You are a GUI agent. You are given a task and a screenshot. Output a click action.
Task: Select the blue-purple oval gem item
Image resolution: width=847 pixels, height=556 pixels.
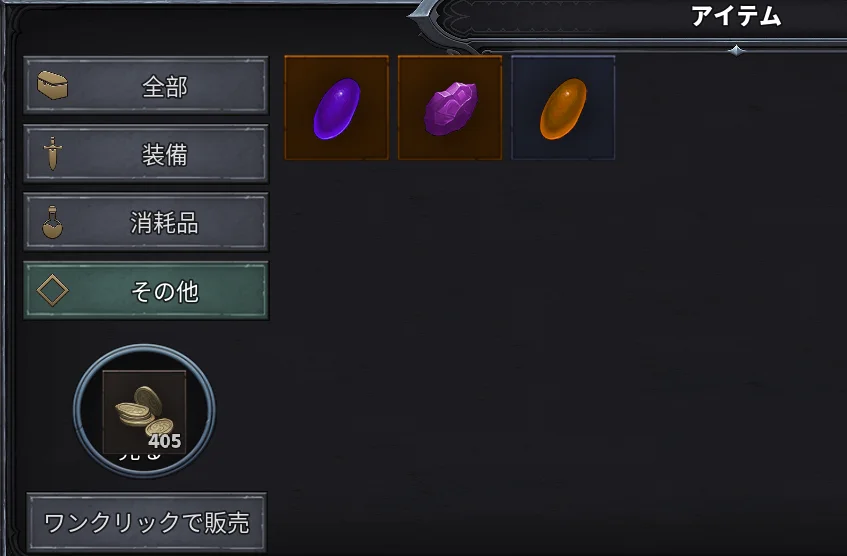337,108
